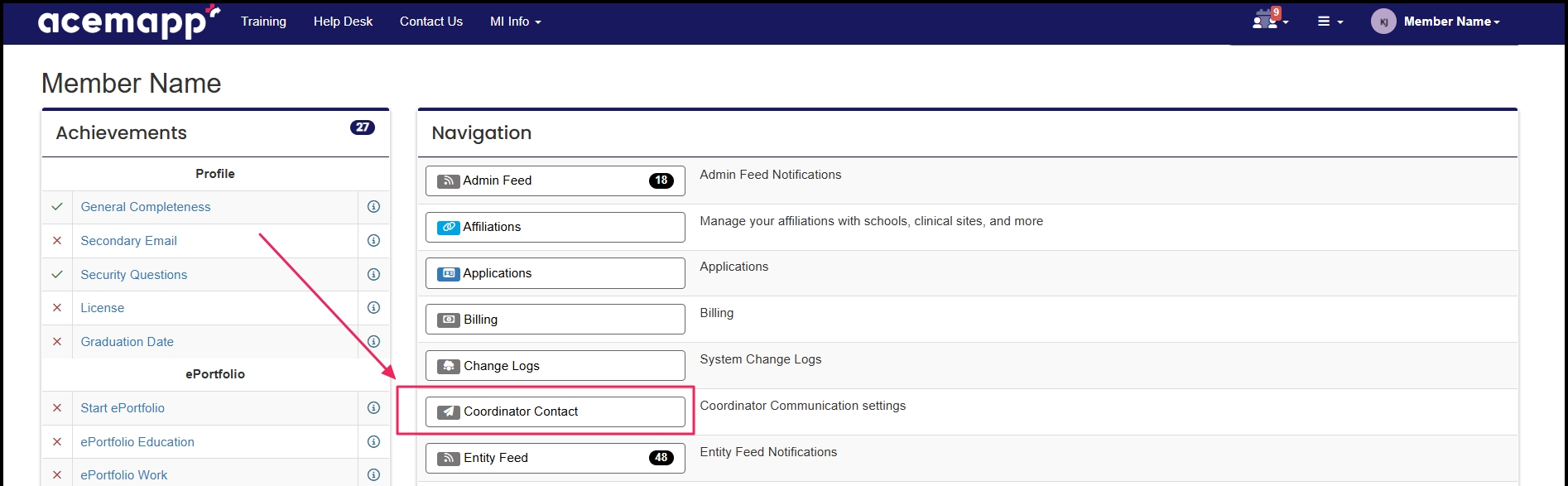
Task: Open General Completeness achievement link
Action: pos(146,207)
